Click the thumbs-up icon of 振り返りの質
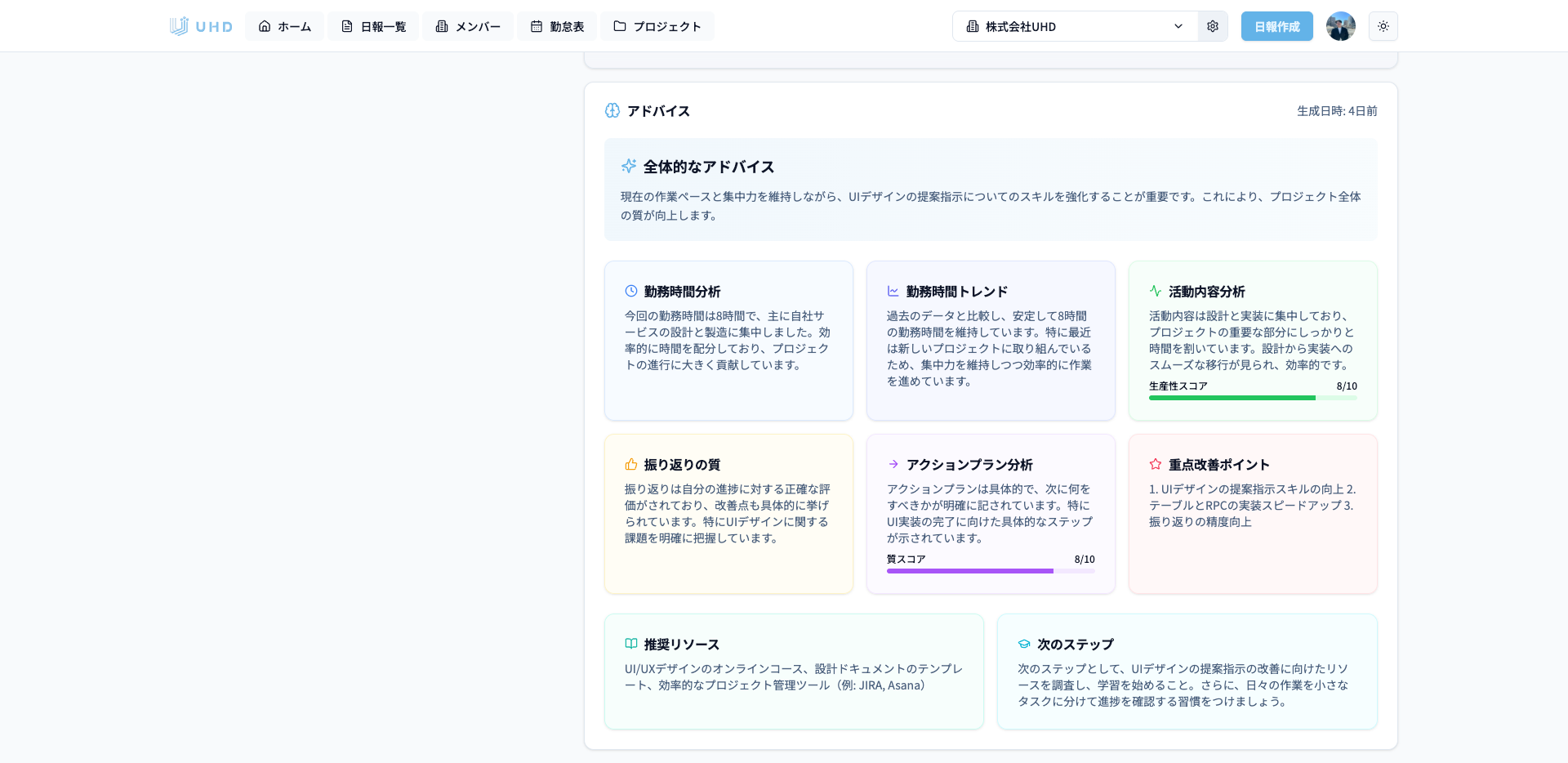 click(631, 464)
